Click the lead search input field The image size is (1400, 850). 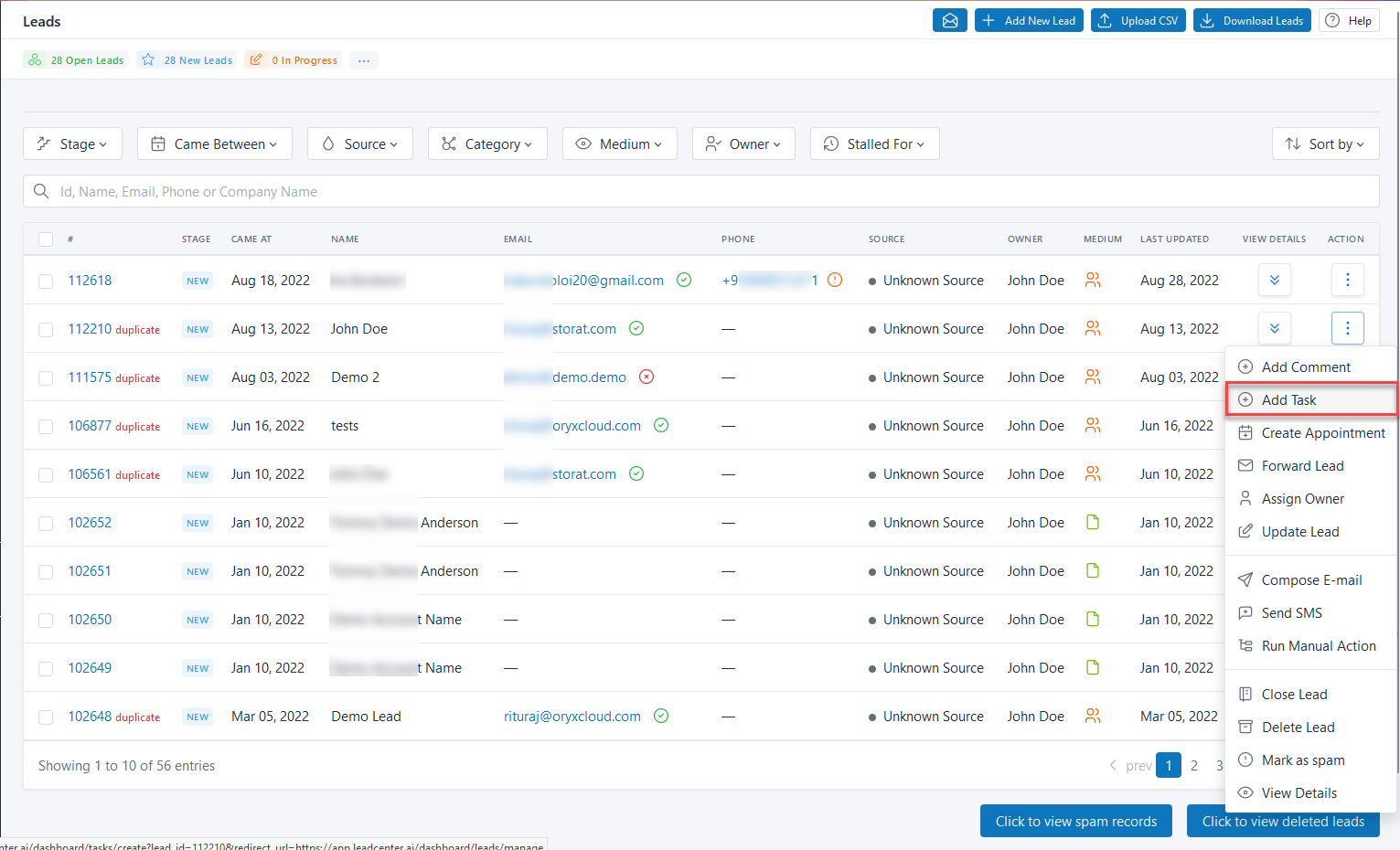[700, 191]
